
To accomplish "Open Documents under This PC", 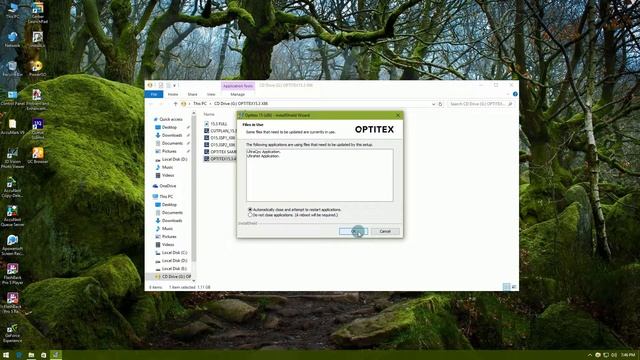I will pyautogui.click(x=172, y=213).
